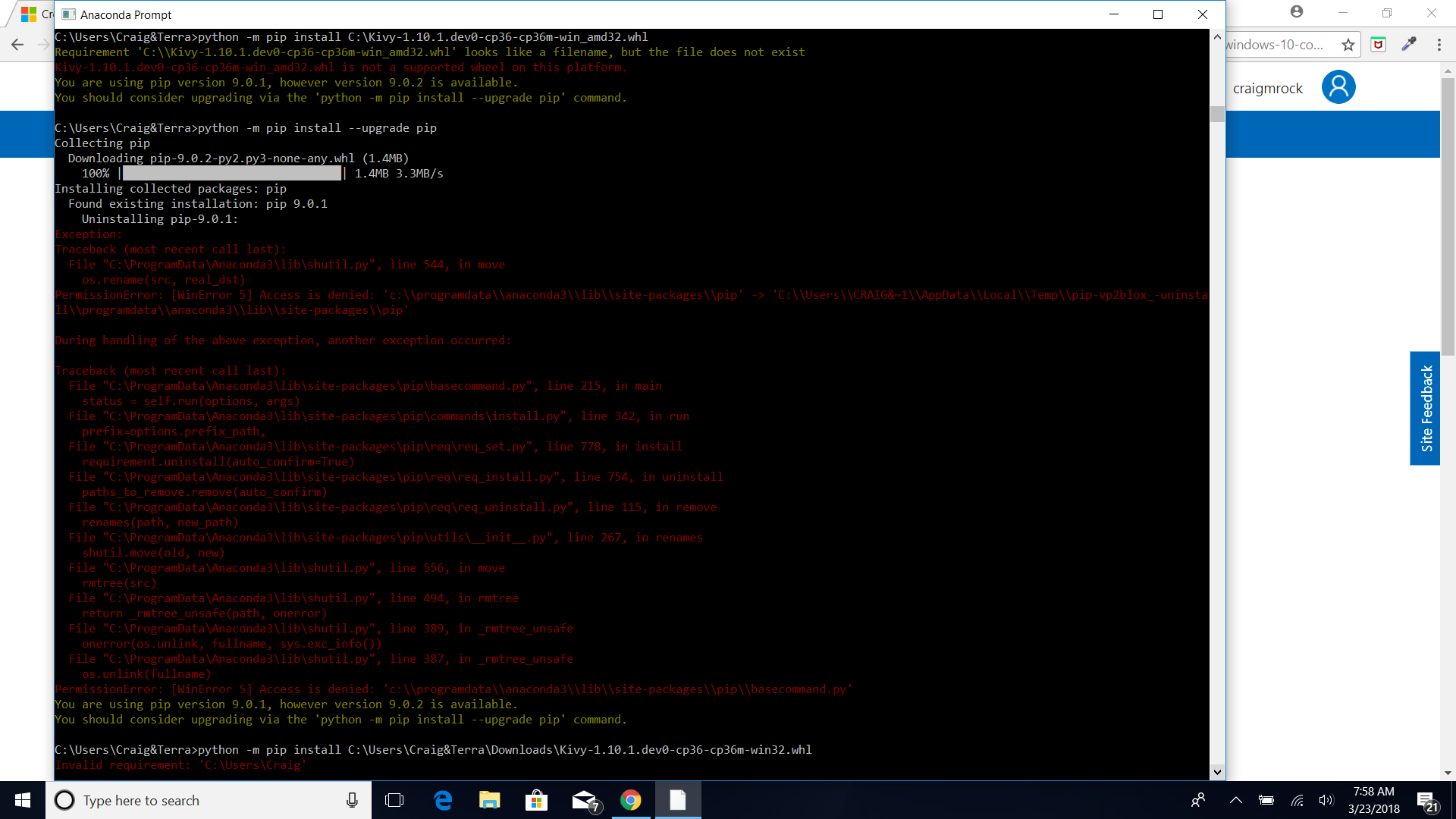This screenshot has width=1456, height=819.
Task: Click the 'os.unlink(fullname)' traceback line
Action: (x=146, y=674)
